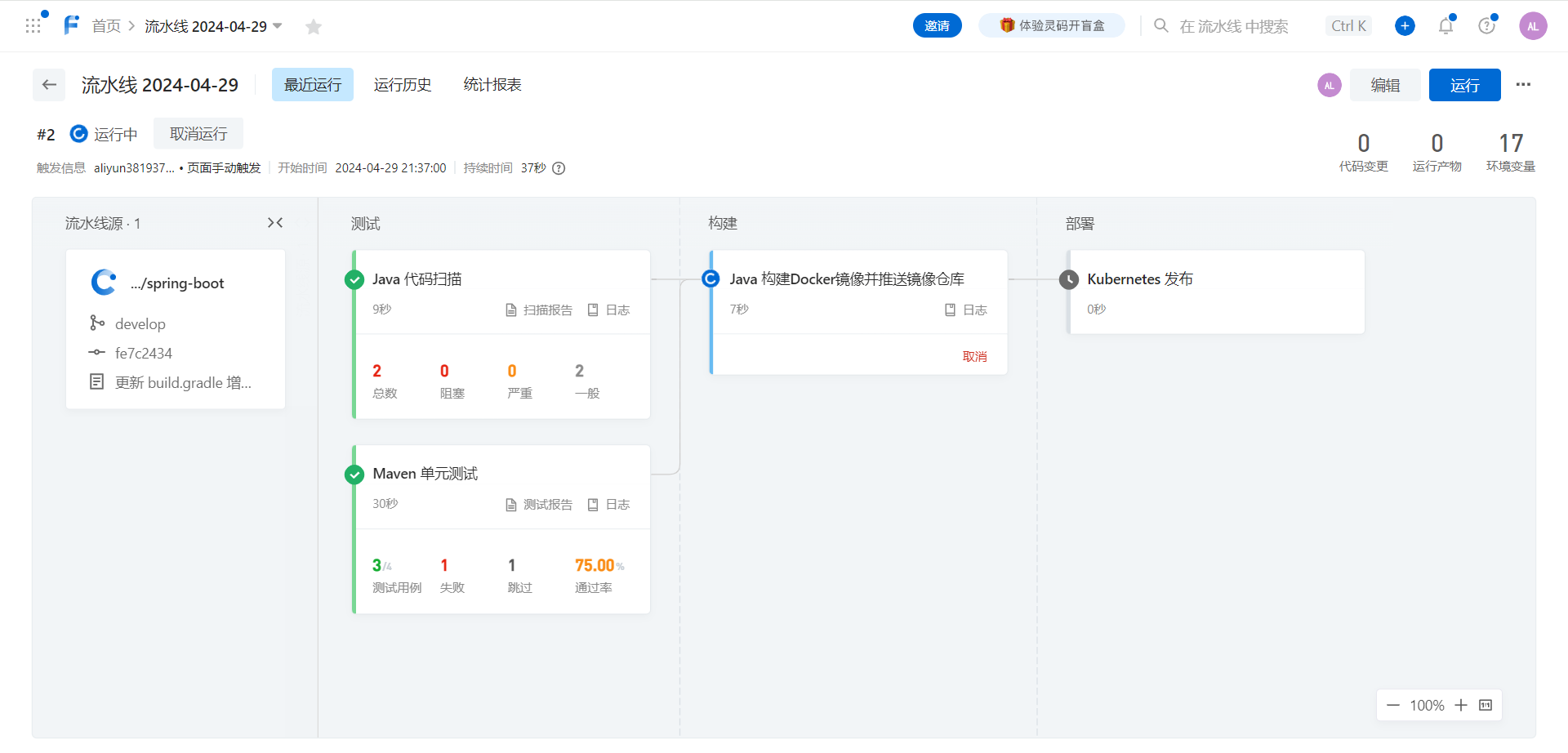
Task: Click the 测试用例 3/4 value
Action: [382, 565]
